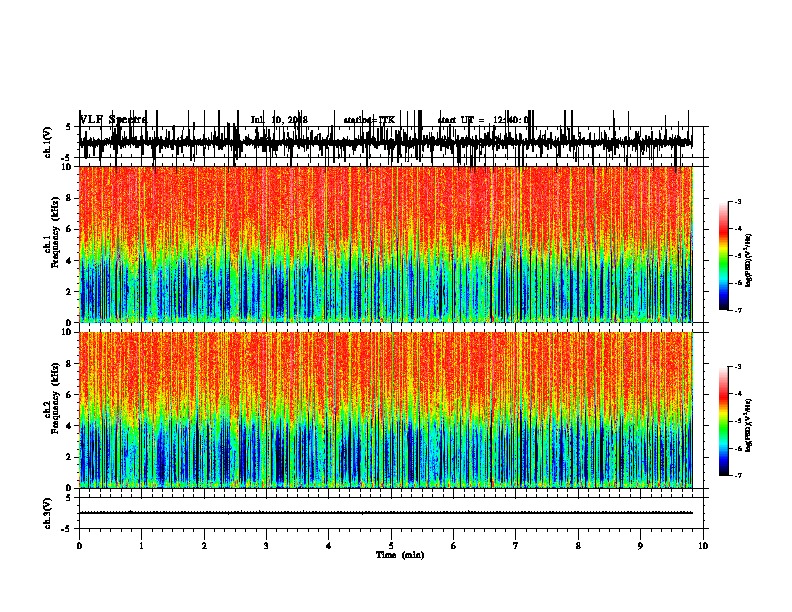This screenshot has width=792, height=612.
Task: Click the '10' tick on the time axis
Action: [x=703, y=546]
